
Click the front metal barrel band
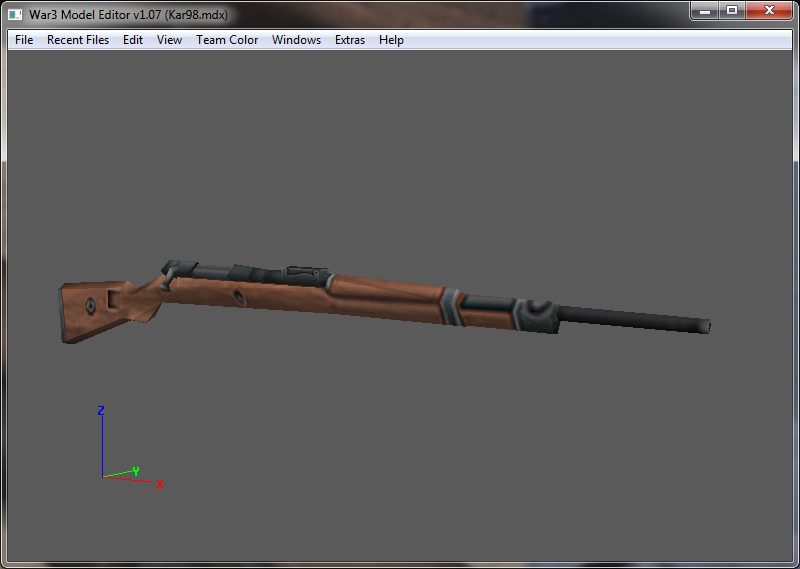pos(537,316)
